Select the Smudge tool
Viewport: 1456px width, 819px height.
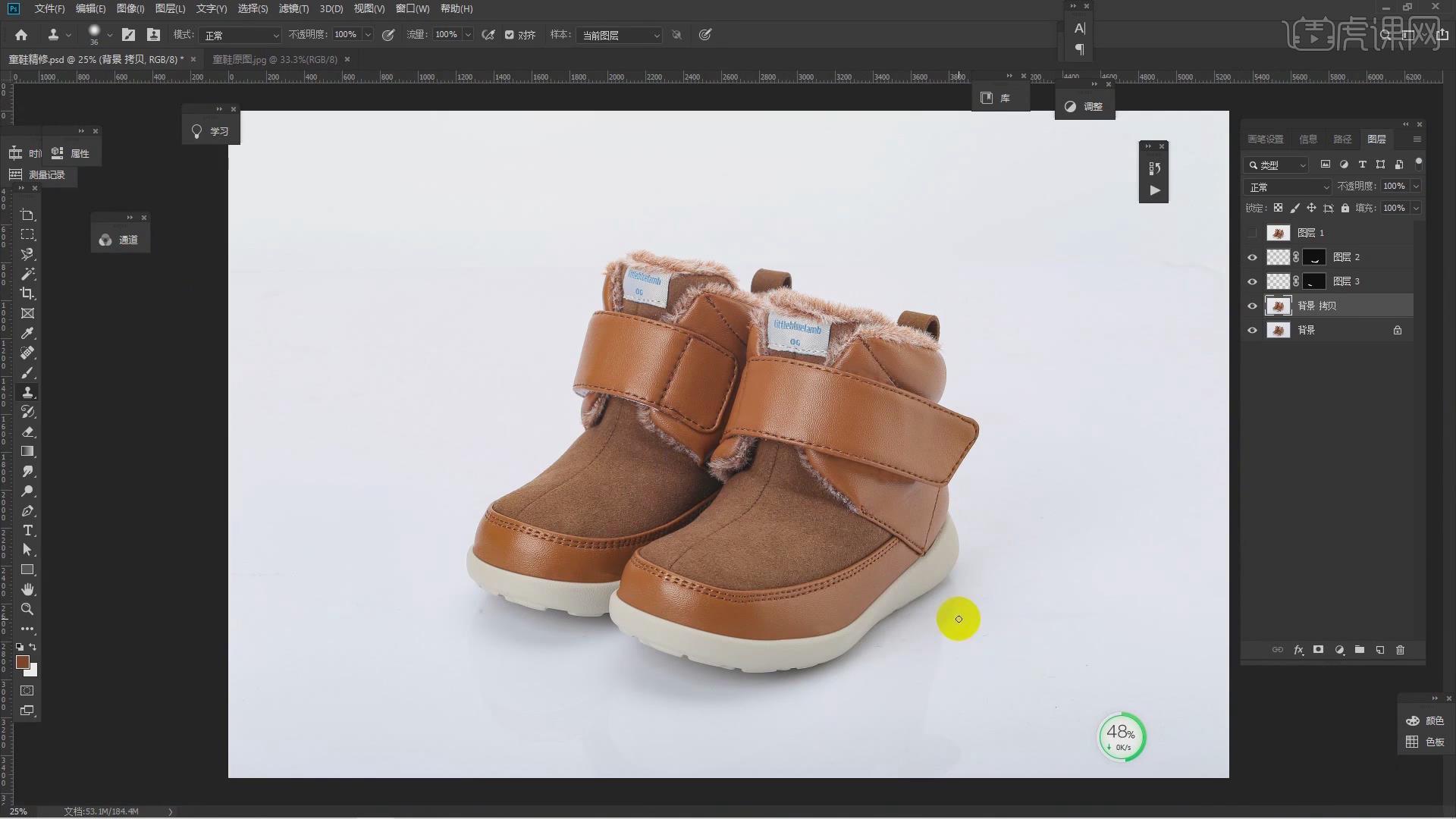pos(28,472)
